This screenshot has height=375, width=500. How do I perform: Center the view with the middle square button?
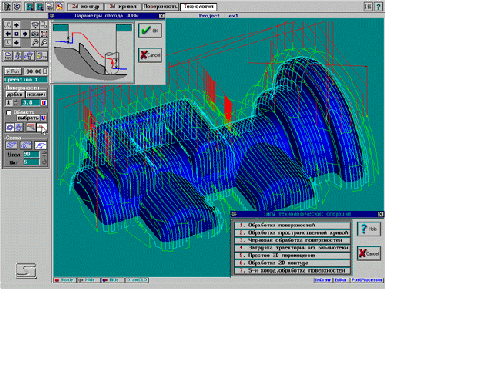[x=16, y=34]
